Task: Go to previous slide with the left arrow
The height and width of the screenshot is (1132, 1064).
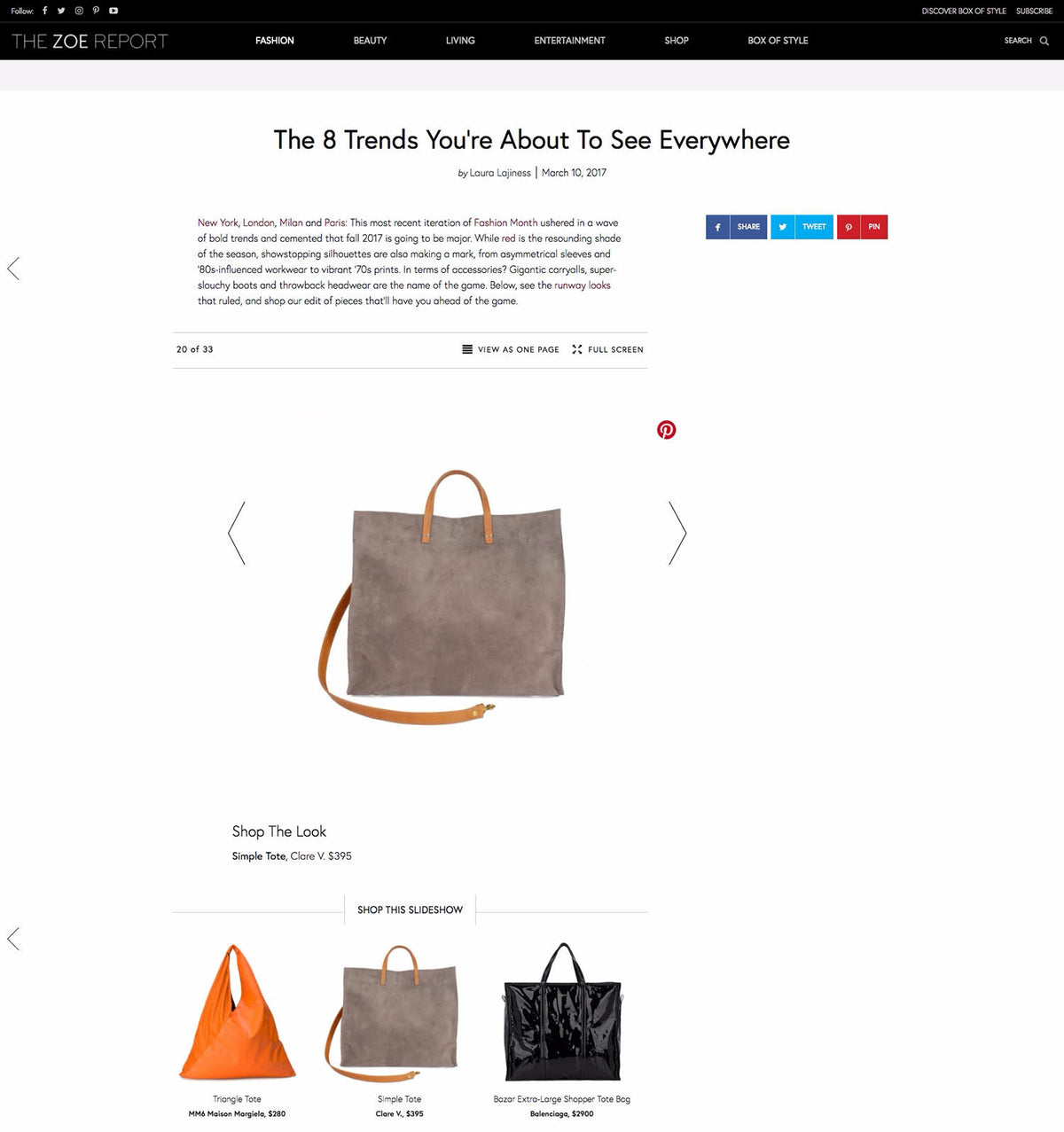Action: [237, 533]
